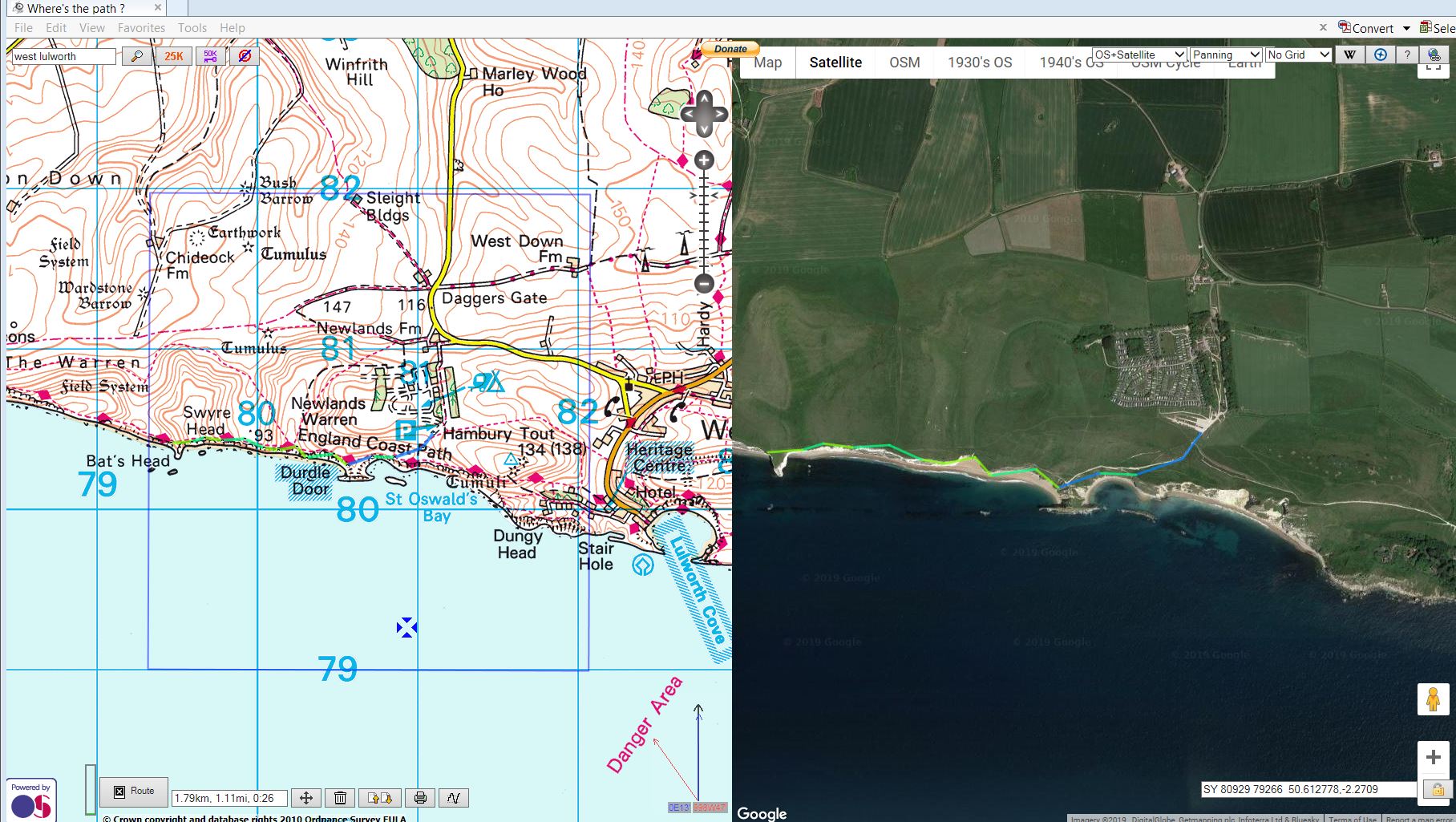The image size is (1456, 822).
Task: Open help with the question mark button
Action: [x=1408, y=54]
